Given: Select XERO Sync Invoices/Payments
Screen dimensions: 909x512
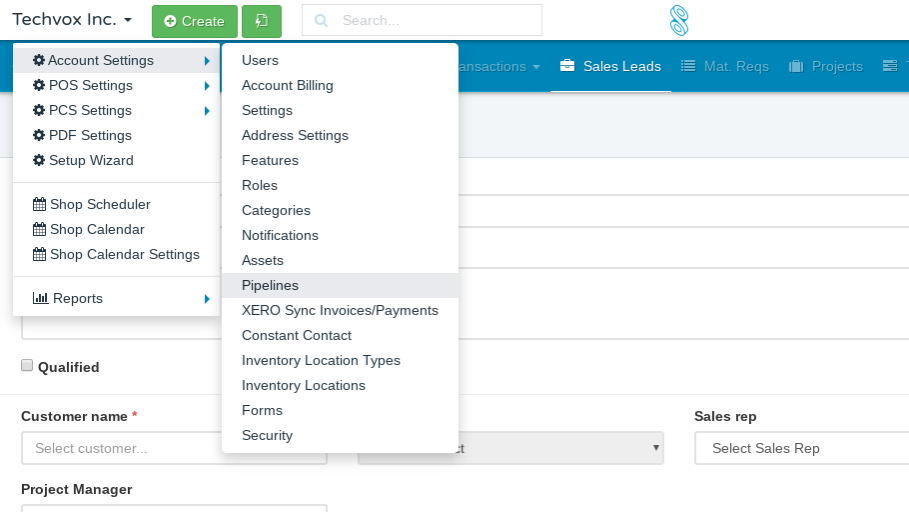Looking at the screenshot, I should [340, 310].
